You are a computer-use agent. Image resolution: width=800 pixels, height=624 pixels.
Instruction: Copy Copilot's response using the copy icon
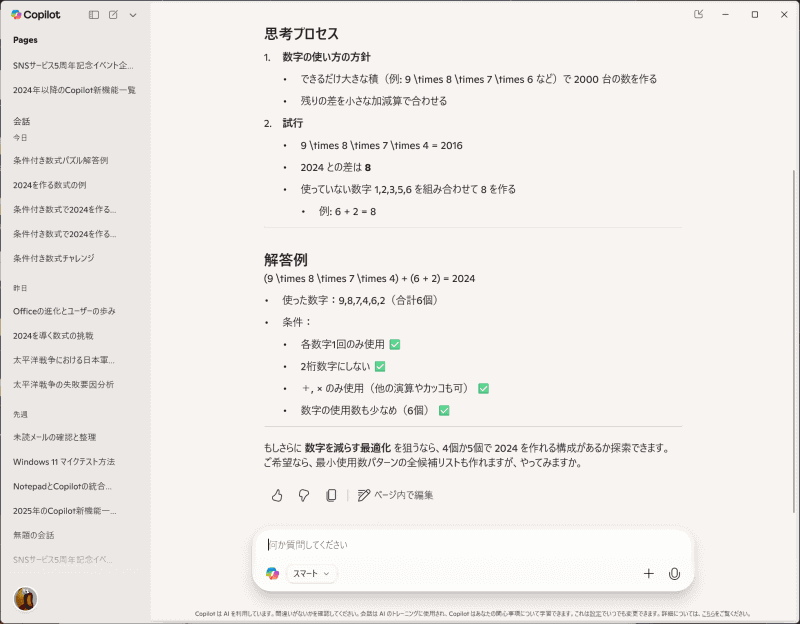pos(331,494)
